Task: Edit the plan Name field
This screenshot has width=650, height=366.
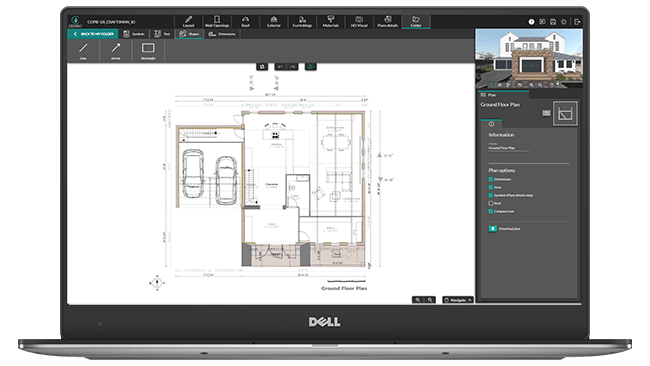Action: (x=508, y=148)
